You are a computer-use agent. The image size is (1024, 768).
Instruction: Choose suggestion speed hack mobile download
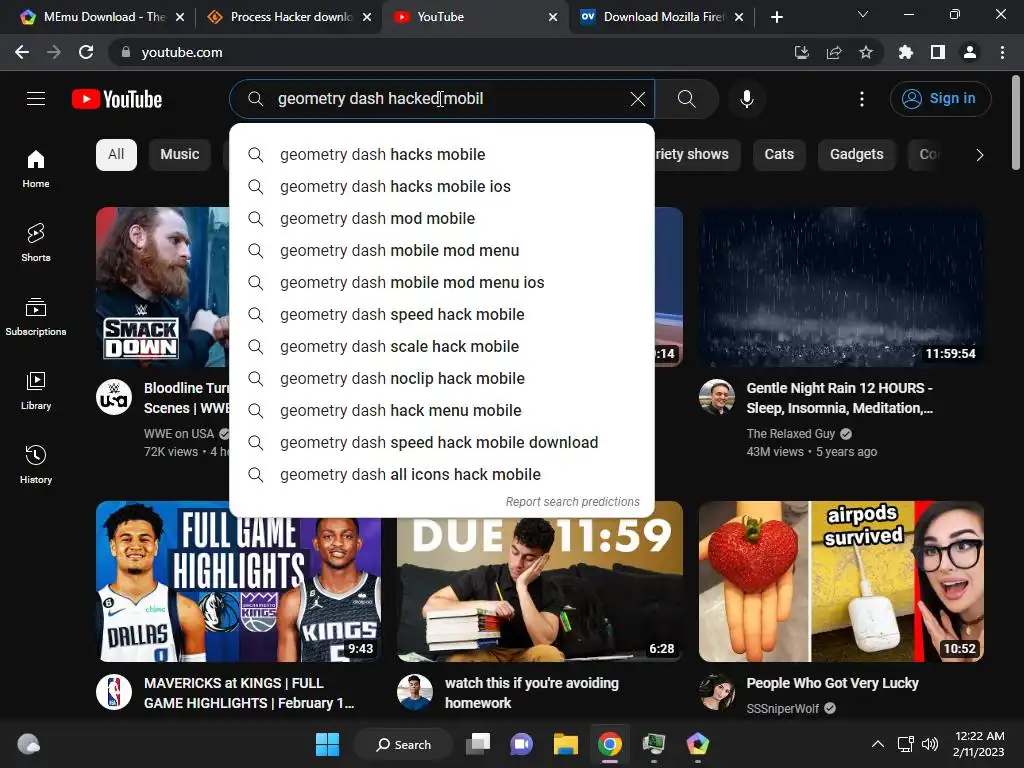(x=442, y=443)
